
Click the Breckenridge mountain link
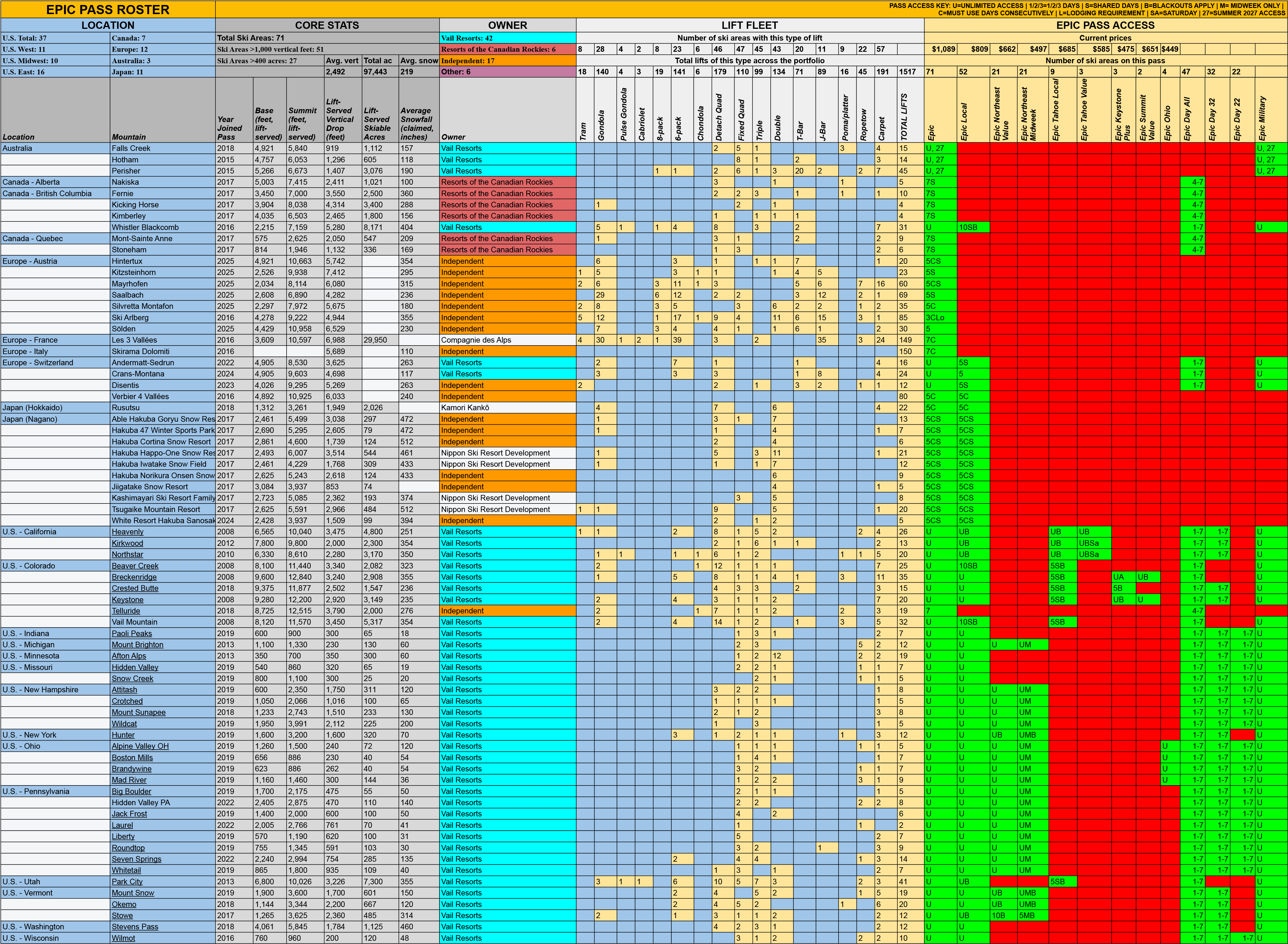pyautogui.click(x=134, y=577)
